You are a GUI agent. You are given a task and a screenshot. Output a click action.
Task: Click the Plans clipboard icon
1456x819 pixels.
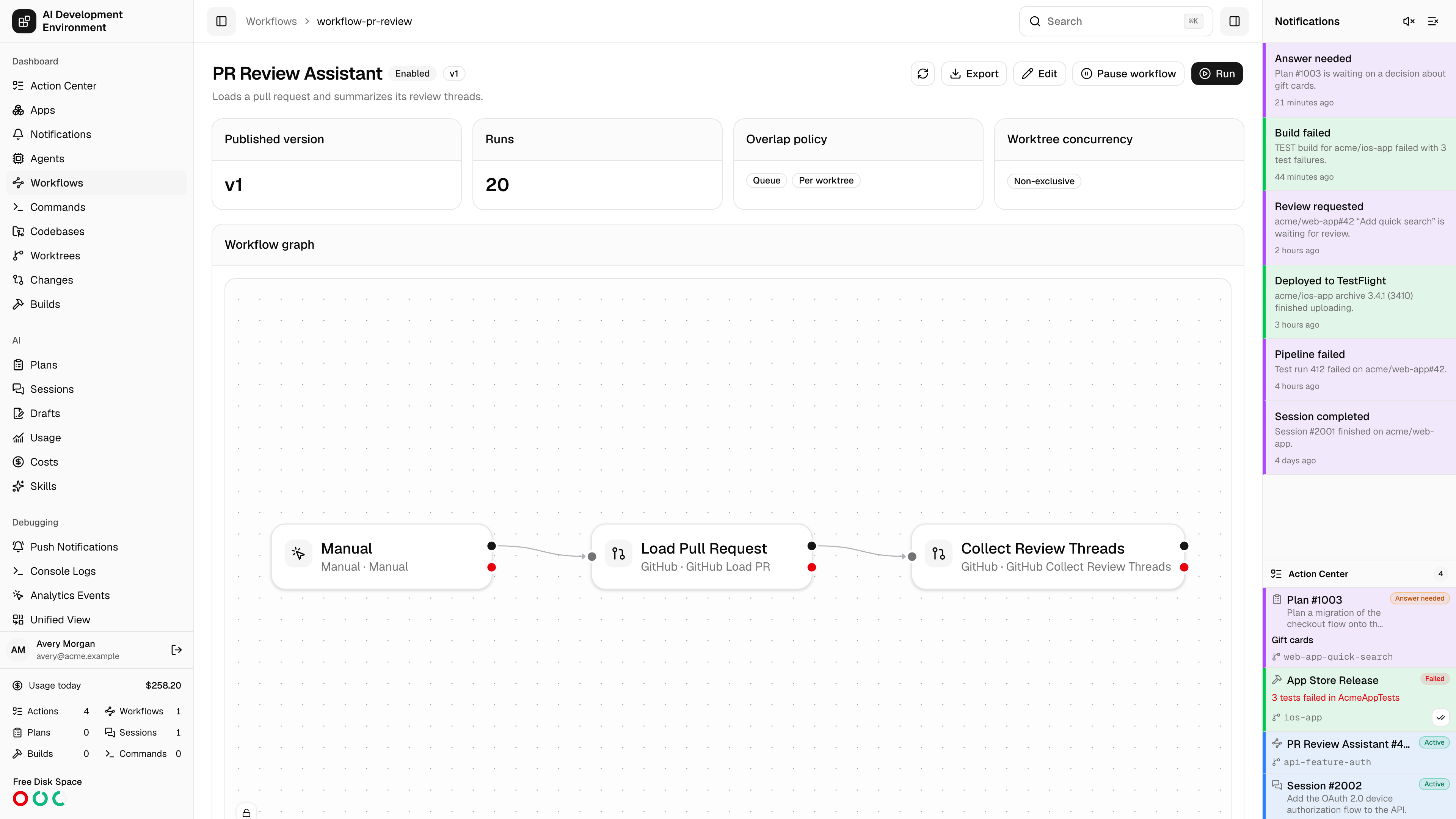[18, 364]
